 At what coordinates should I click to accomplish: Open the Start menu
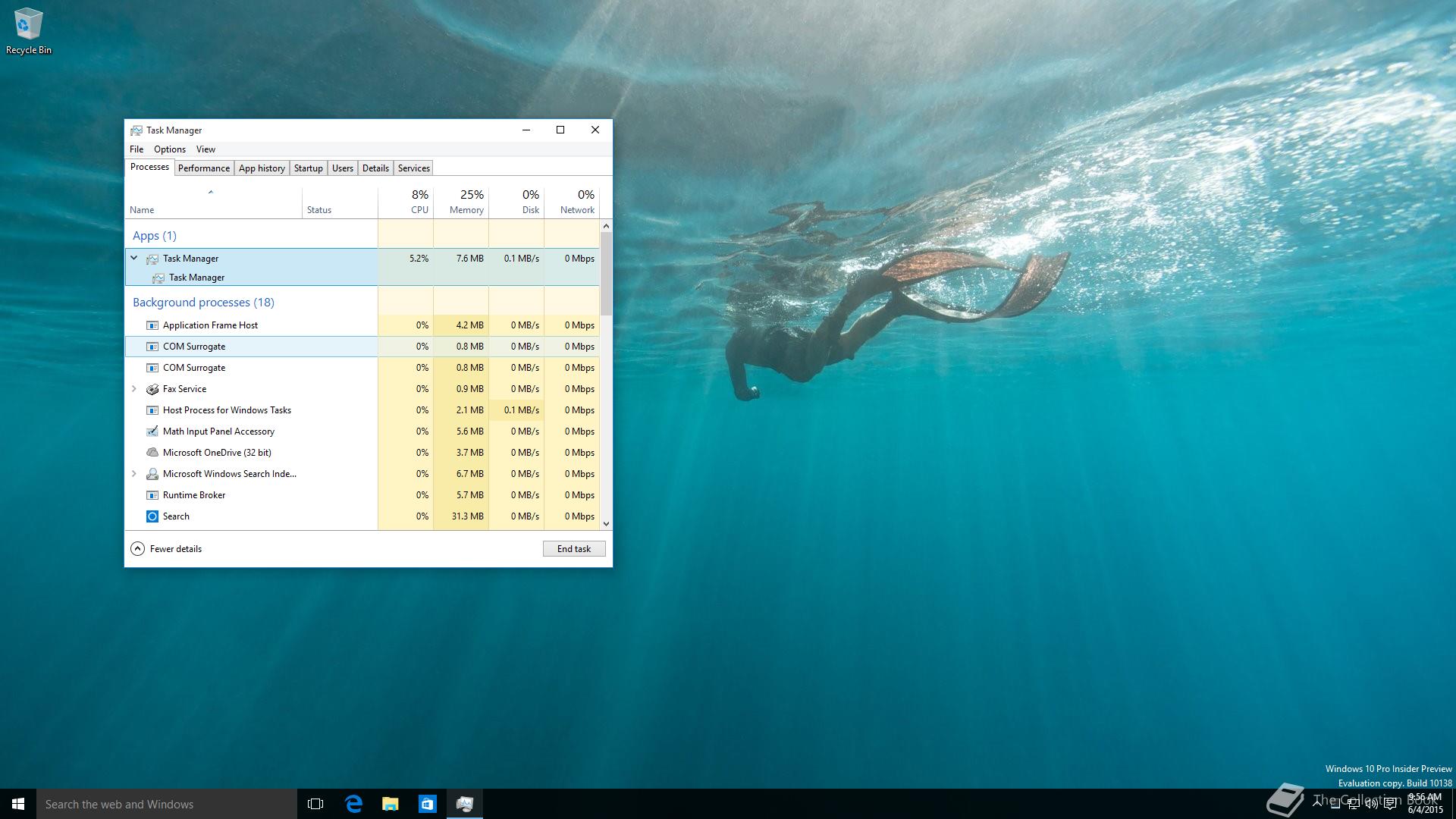pyautogui.click(x=18, y=804)
